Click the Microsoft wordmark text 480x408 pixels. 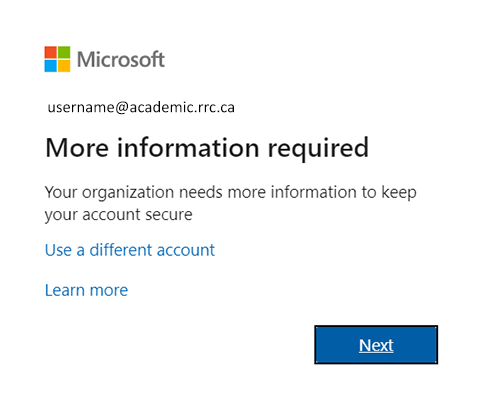(121, 59)
